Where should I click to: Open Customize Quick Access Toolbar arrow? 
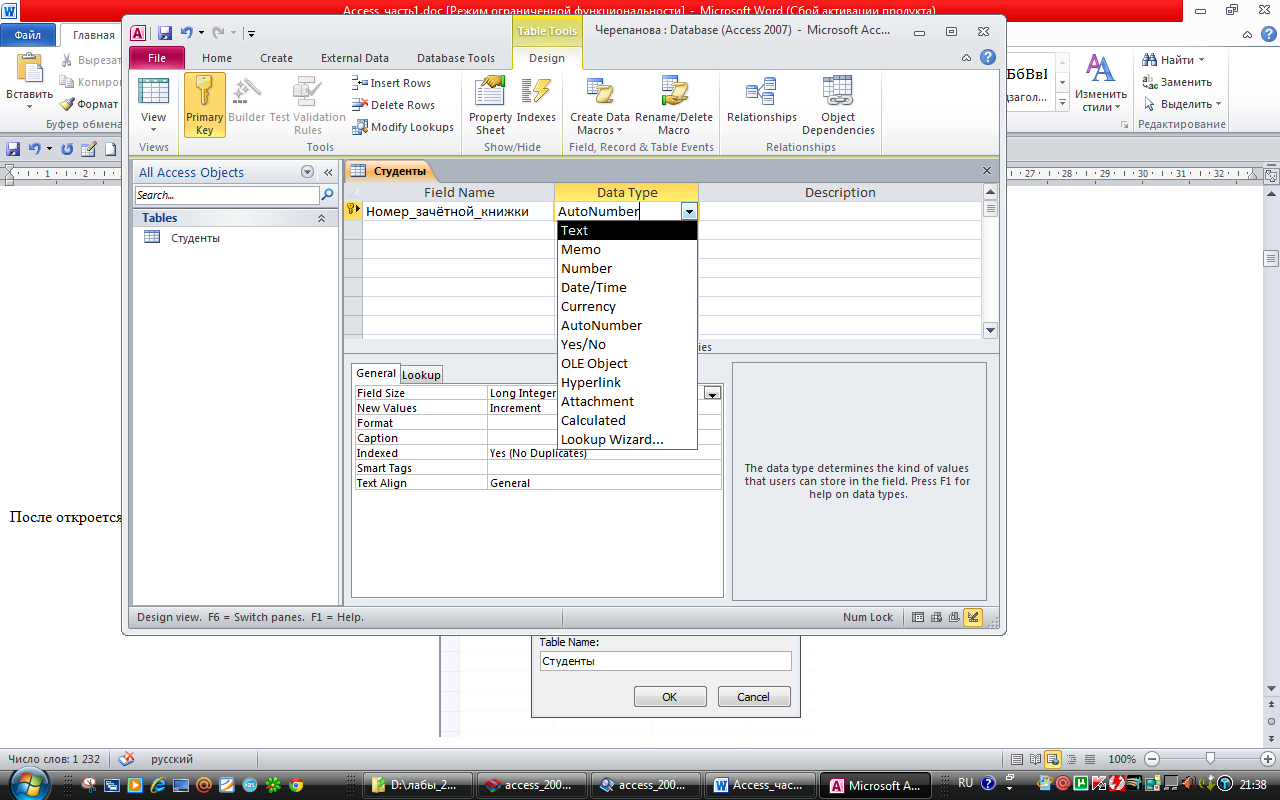251,34
